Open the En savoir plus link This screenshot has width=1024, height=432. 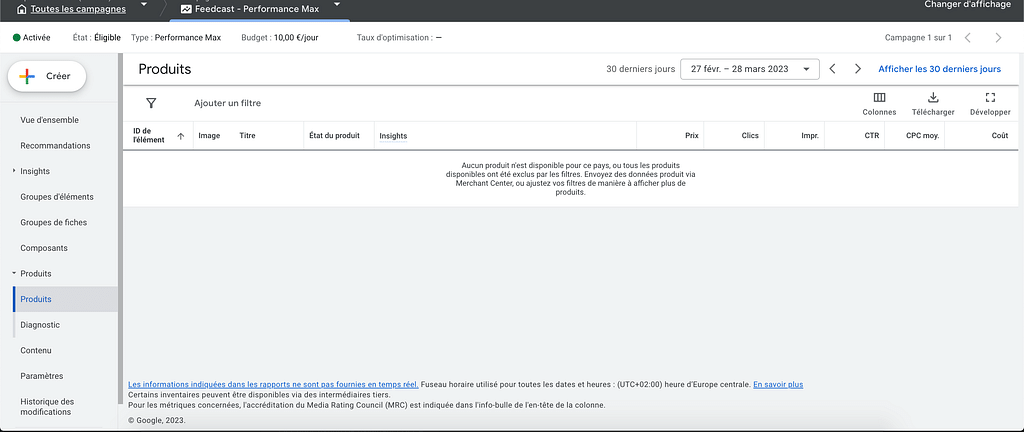coord(777,384)
